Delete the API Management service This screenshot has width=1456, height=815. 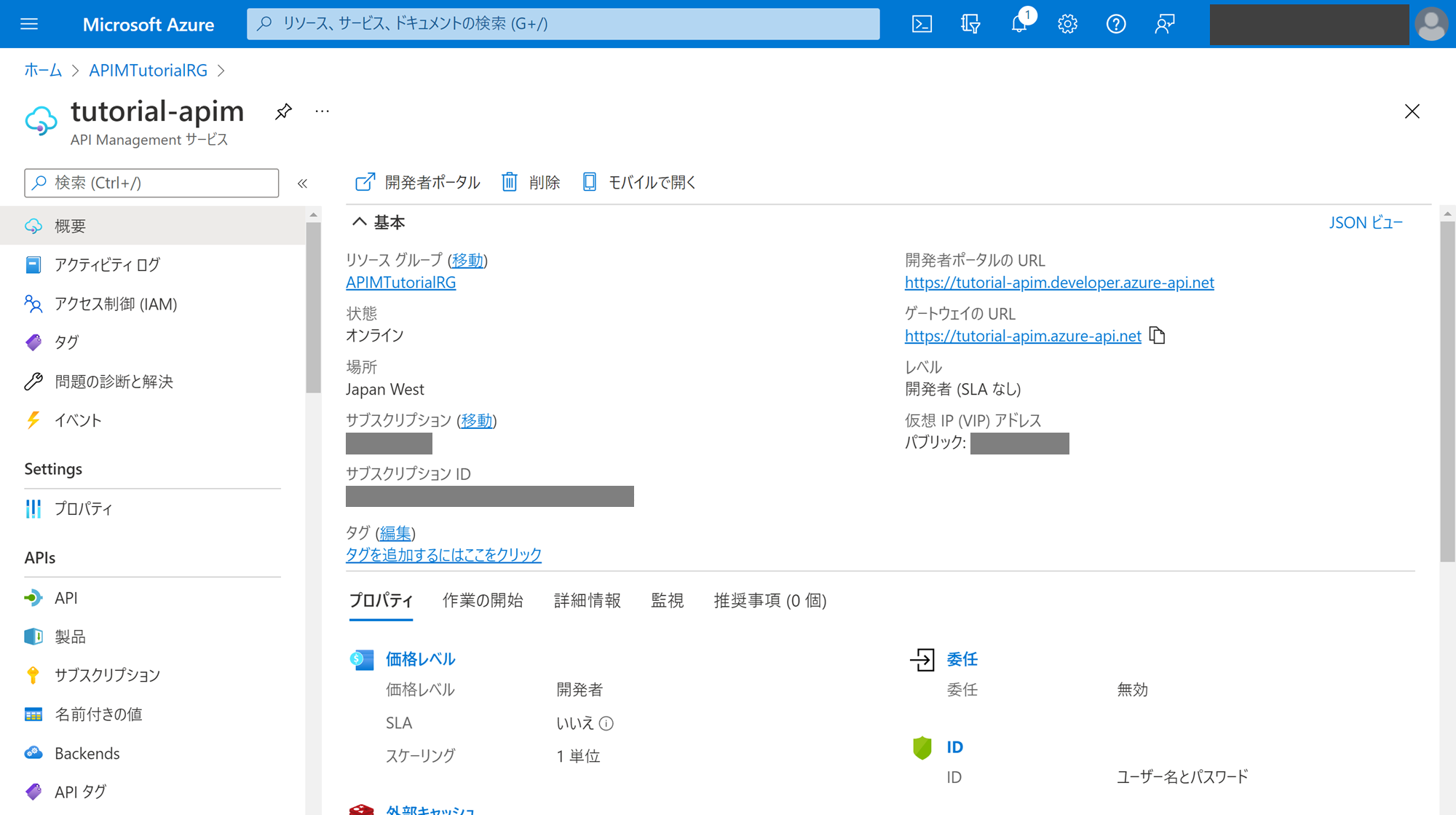531,182
